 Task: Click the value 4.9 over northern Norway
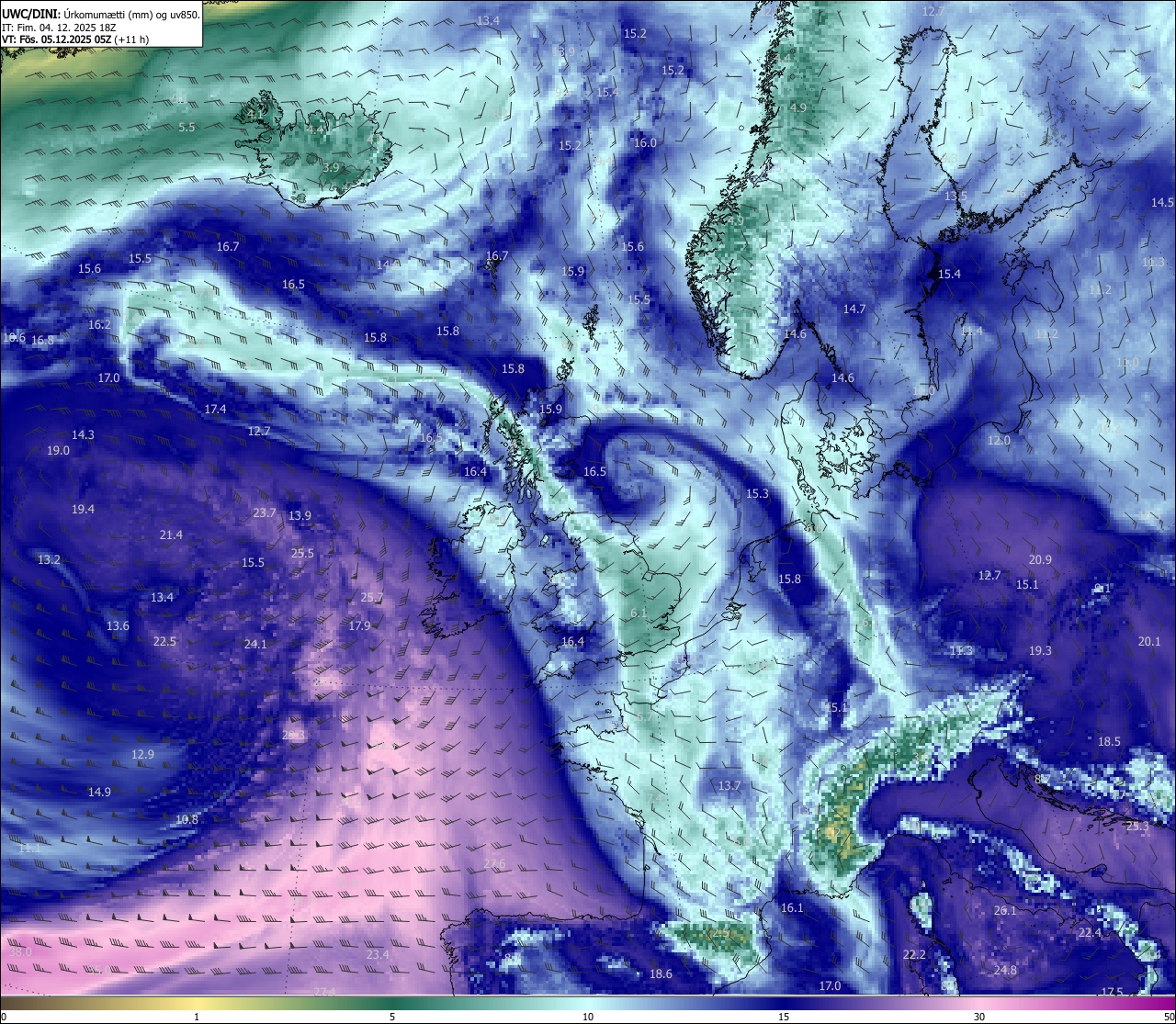tap(798, 108)
